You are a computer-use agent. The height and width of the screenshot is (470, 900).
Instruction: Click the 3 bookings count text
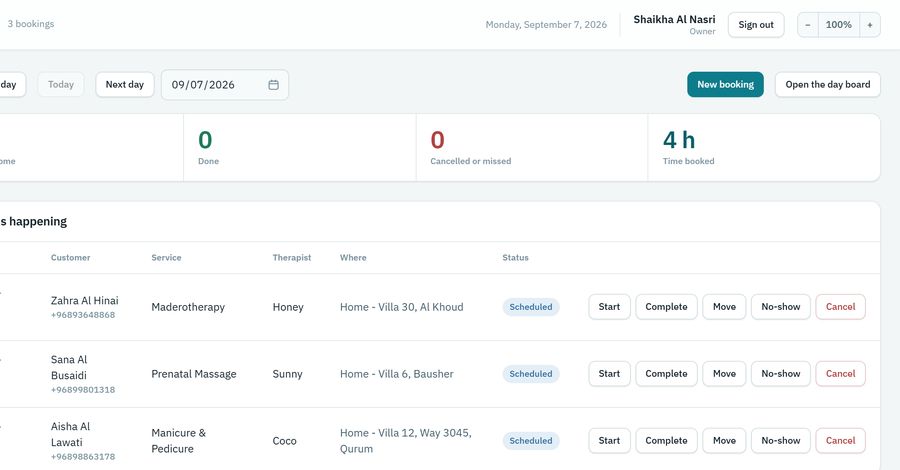[x=31, y=24]
